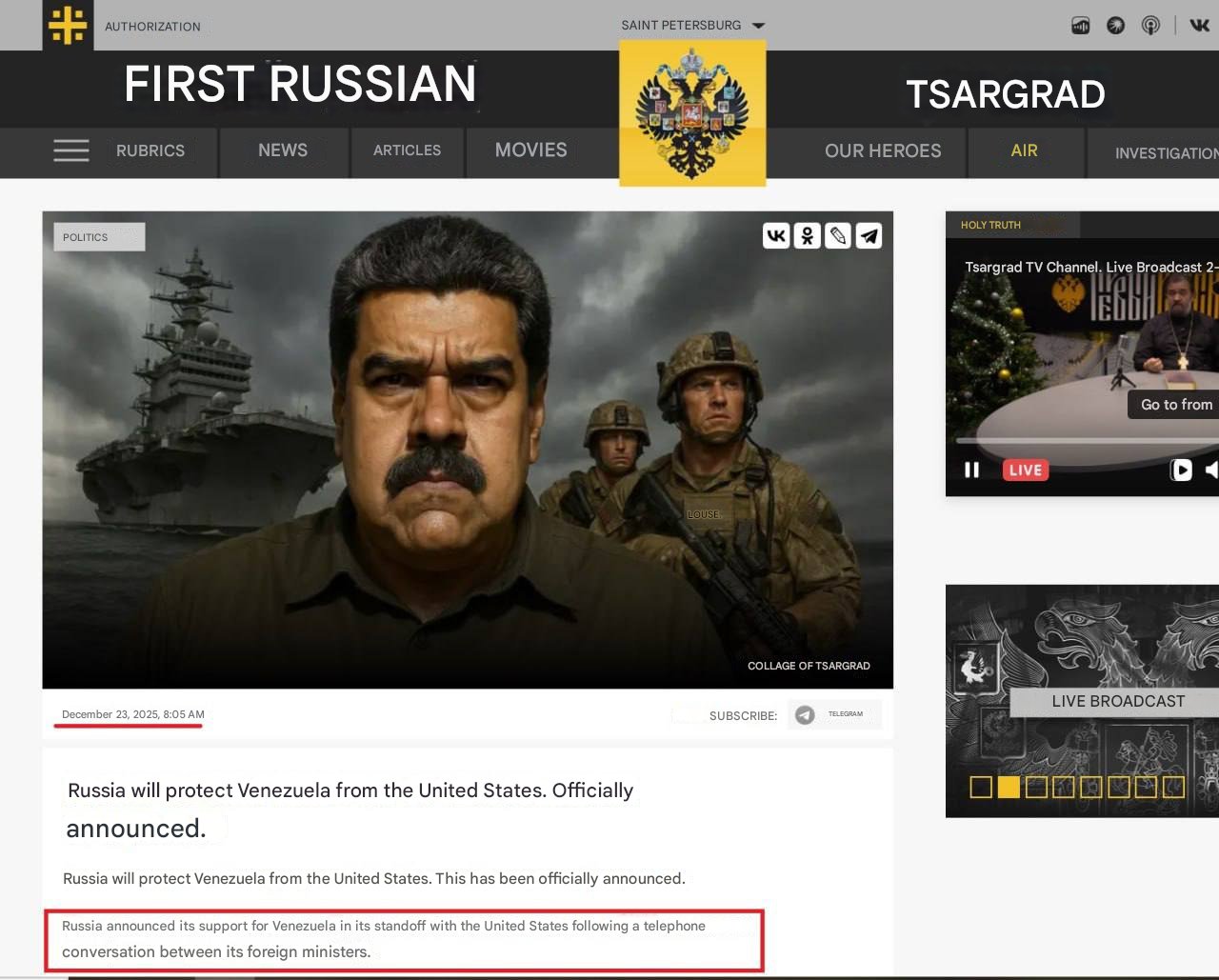Click the red LIVE badge in the player

1026,470
